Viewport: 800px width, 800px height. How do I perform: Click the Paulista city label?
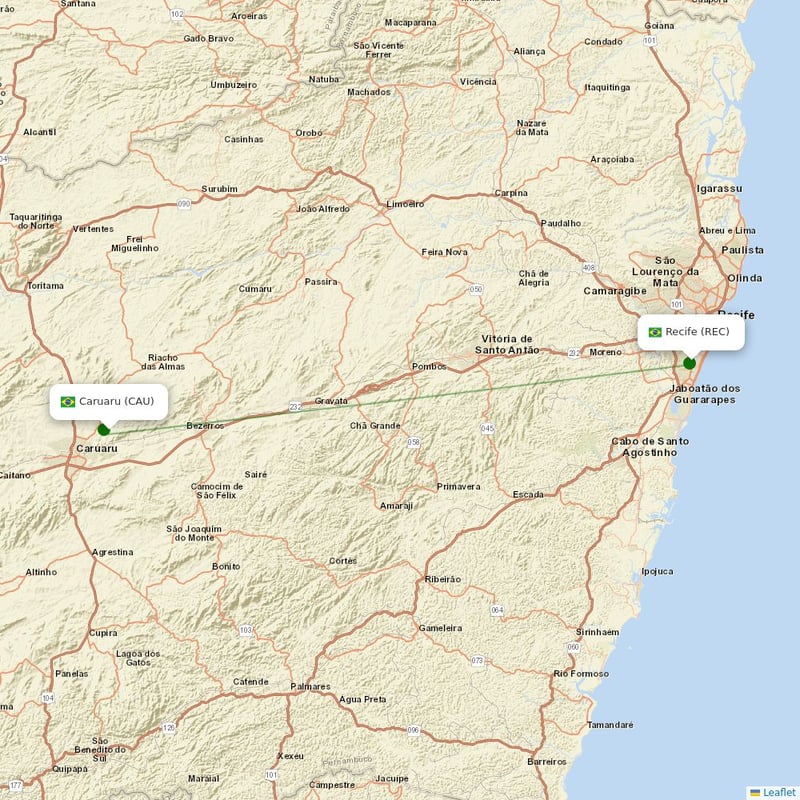click(x=742, y=250)
